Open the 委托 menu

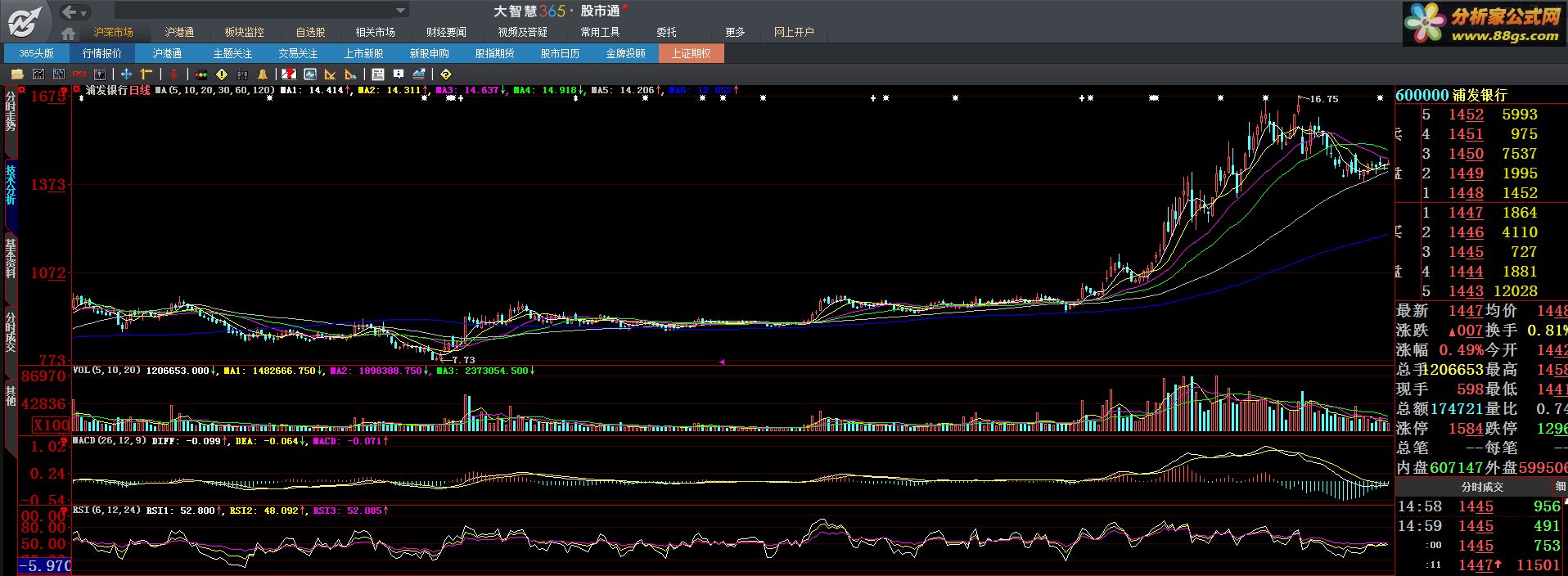666,32
